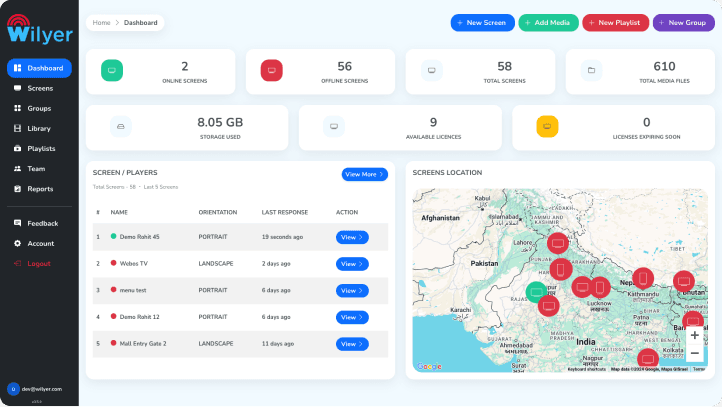Screen dimensions: 722x407
Task: Click the Add Media button
Action: 548,23
